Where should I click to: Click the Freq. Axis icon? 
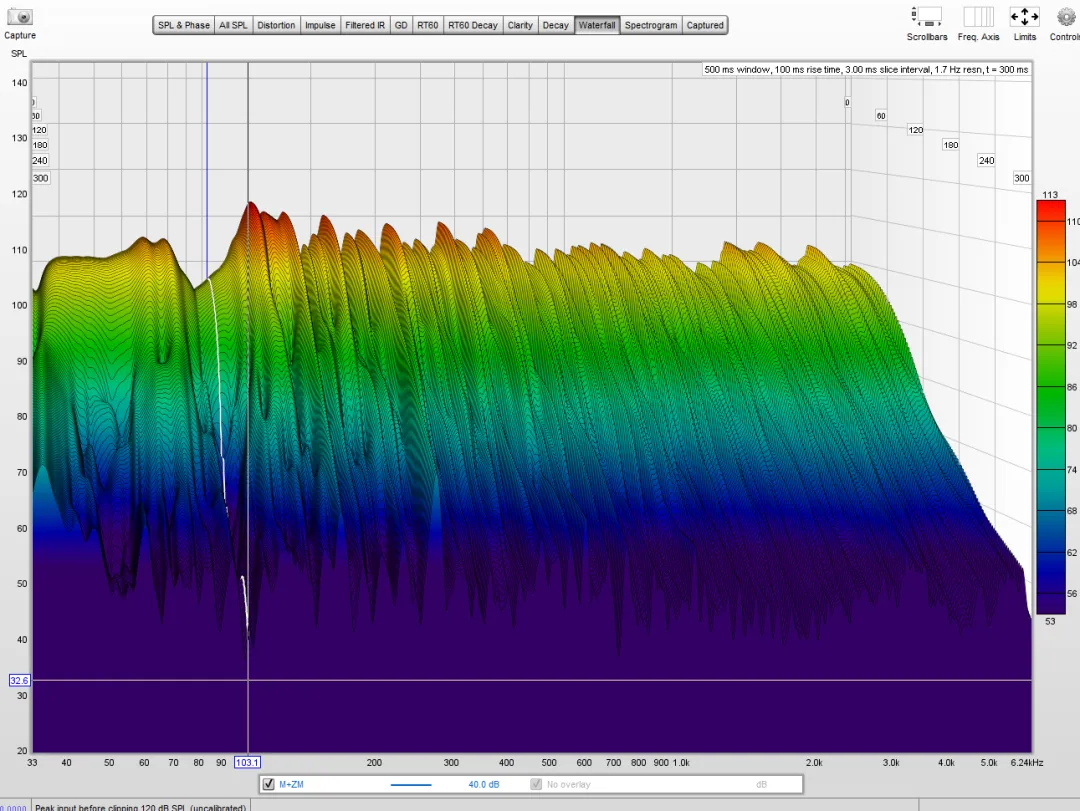pyautogui.click(x=977, y=17)
